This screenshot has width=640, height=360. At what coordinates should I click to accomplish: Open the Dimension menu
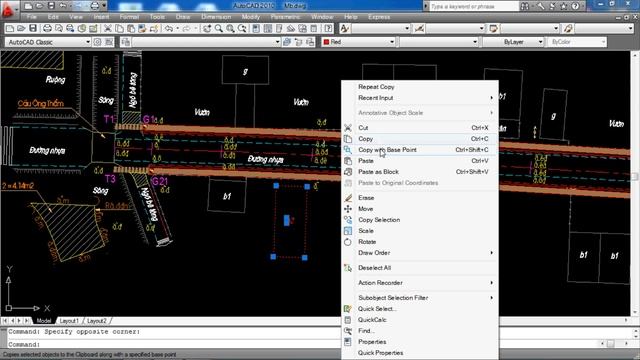(216, 17)
